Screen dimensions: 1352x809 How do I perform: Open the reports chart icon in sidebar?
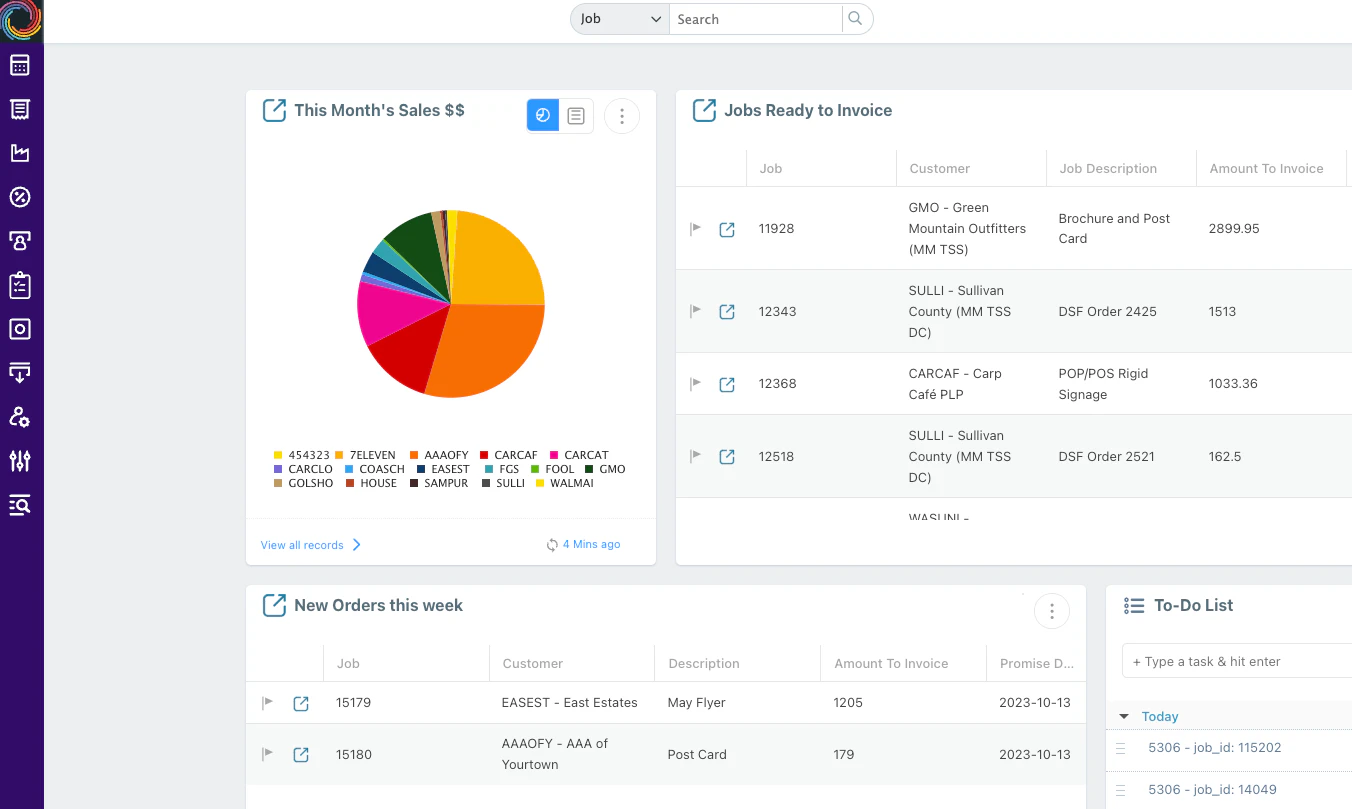pos(22,152)
